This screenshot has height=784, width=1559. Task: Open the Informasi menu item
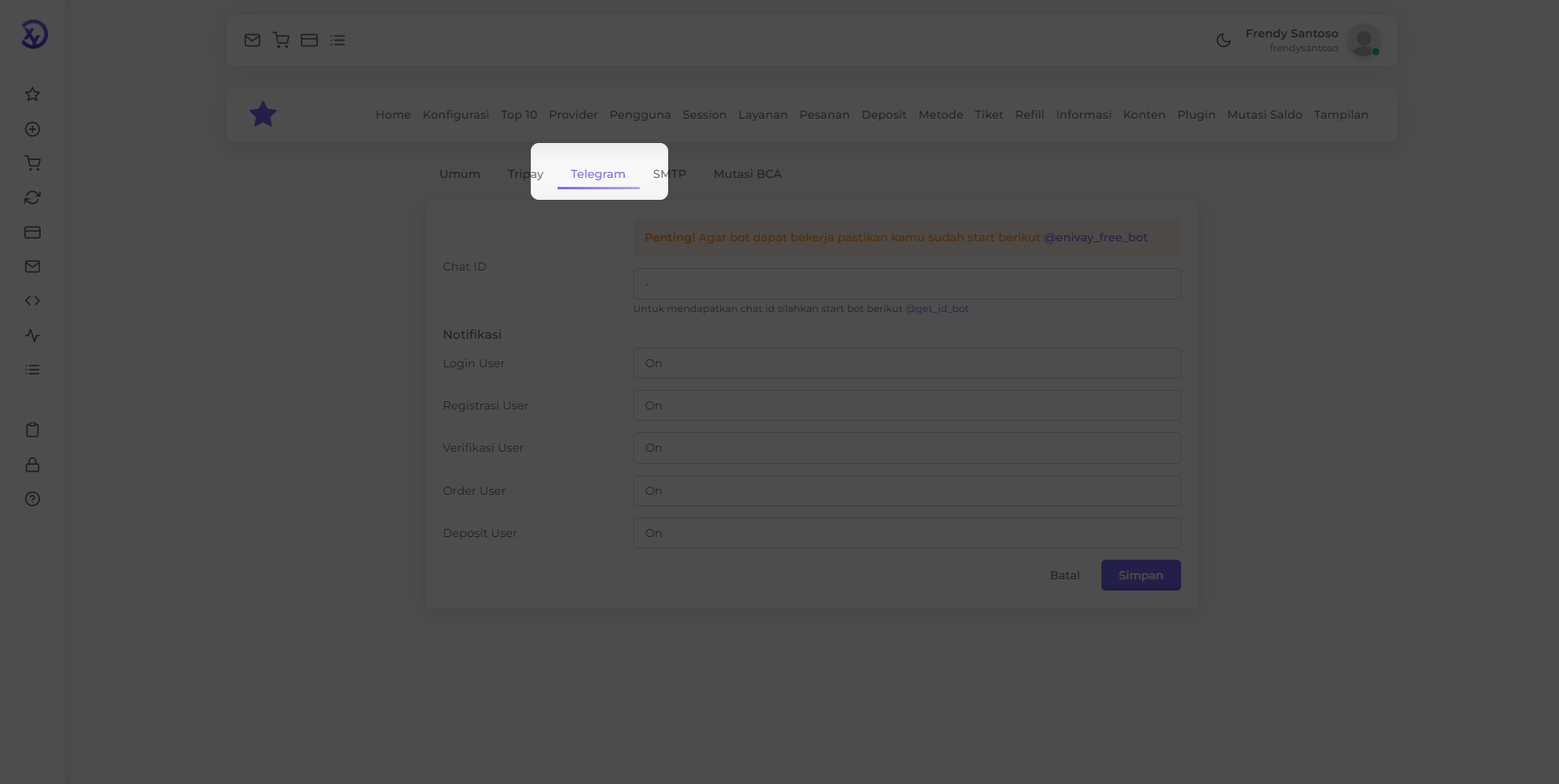tap(1083, 115)
